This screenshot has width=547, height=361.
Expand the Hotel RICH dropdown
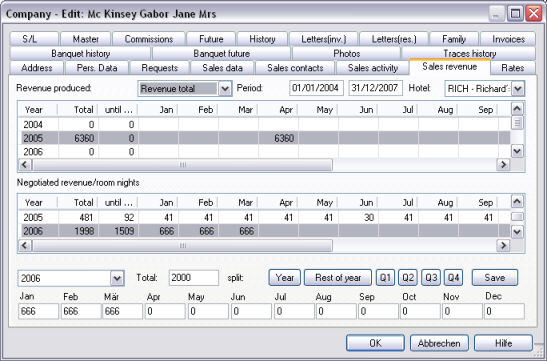518,89
